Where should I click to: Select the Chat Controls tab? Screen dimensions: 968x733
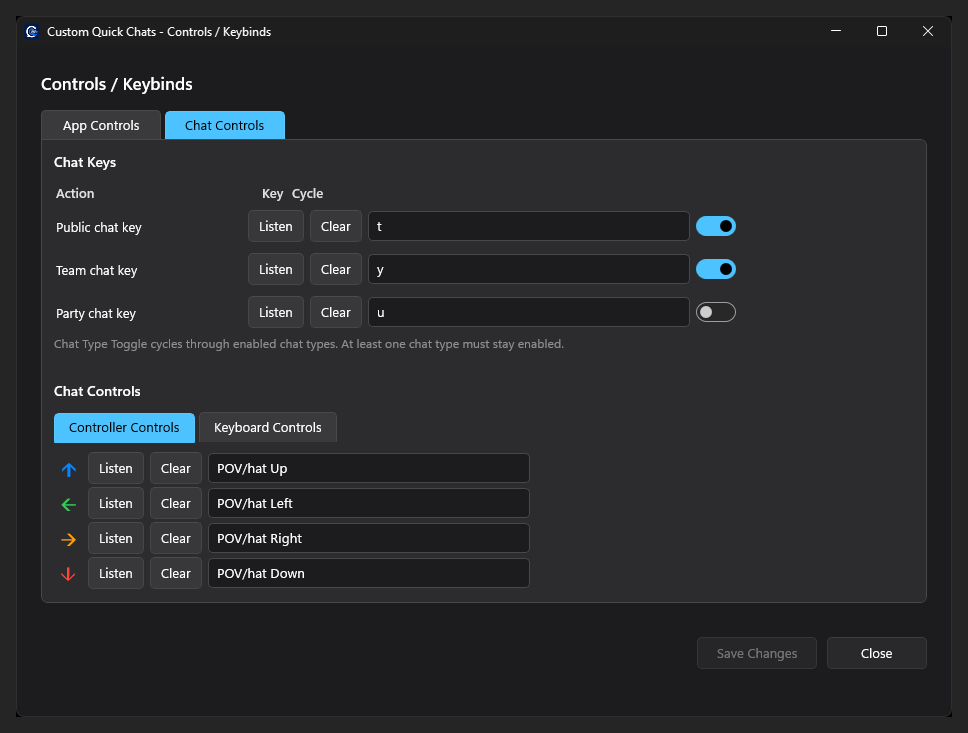(x=225, y=125)
